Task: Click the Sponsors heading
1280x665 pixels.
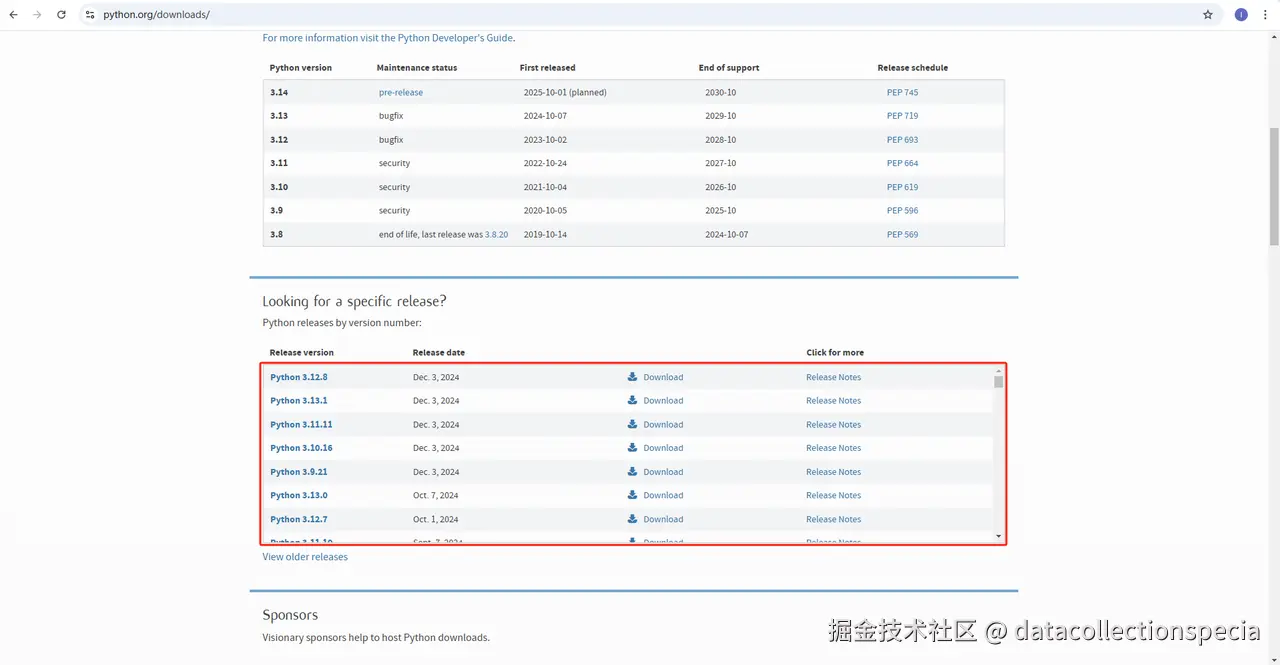Action: click(290, 615)
